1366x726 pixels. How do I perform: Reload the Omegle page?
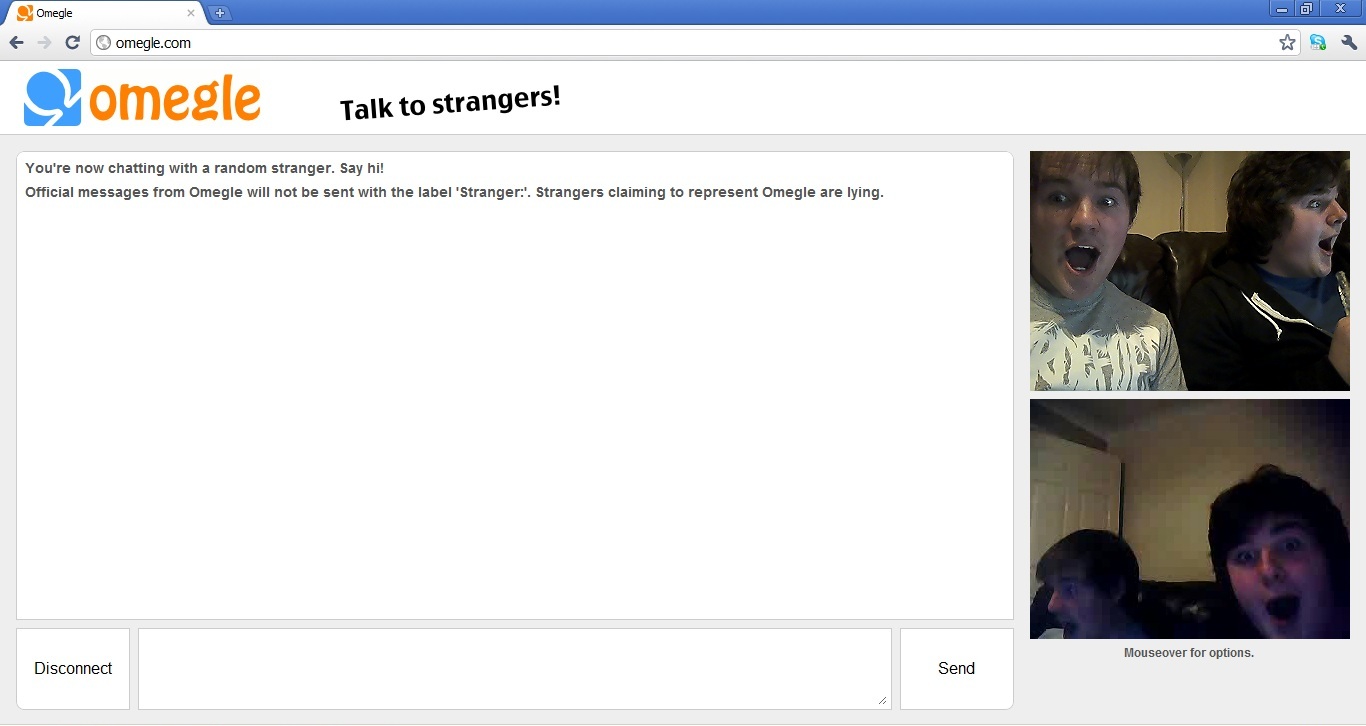(72, 43)
